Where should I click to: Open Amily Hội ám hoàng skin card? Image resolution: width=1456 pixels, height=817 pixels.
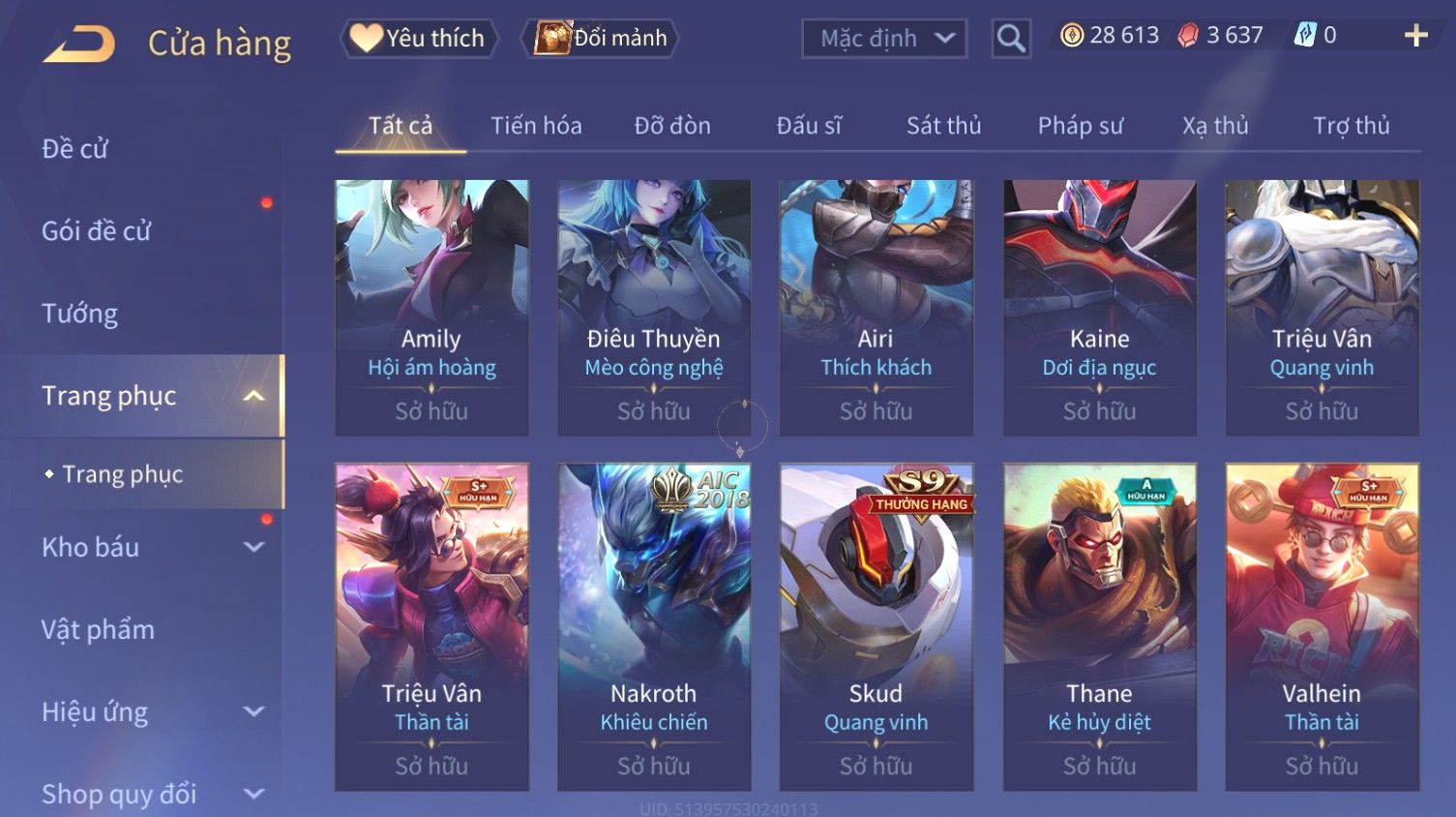tap(431, 308)
